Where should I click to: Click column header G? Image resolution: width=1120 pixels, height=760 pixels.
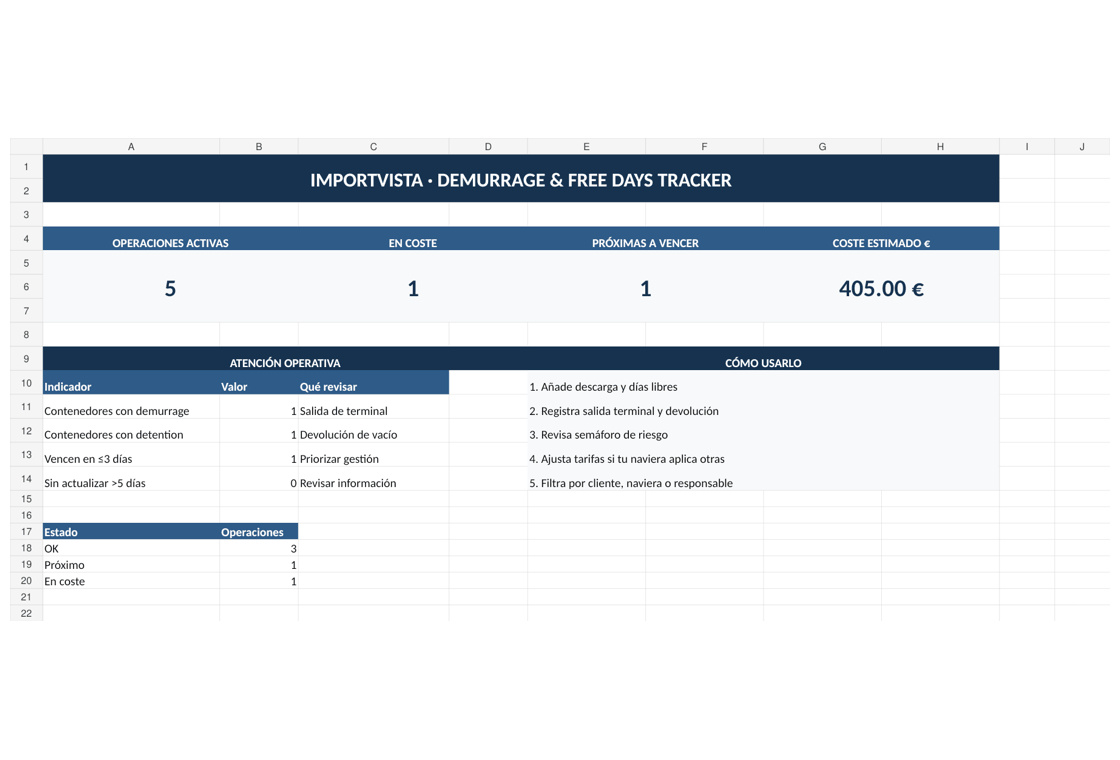(822, 146)
